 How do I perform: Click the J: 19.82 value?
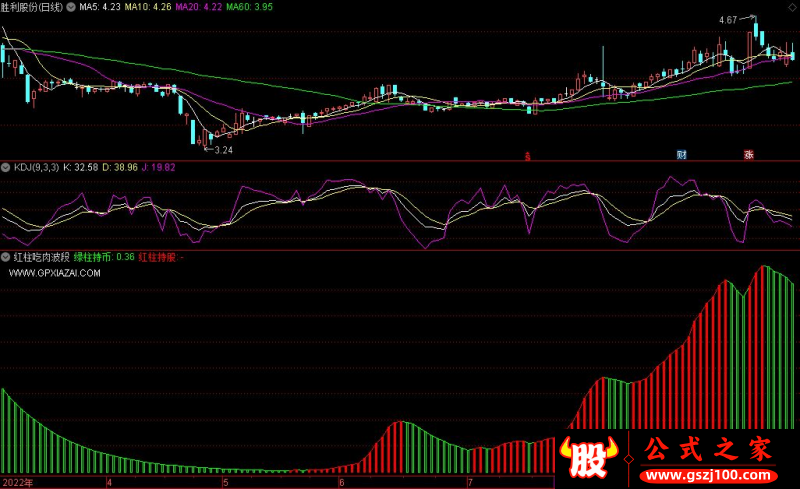pyautogui.click(x=158, y=167)
